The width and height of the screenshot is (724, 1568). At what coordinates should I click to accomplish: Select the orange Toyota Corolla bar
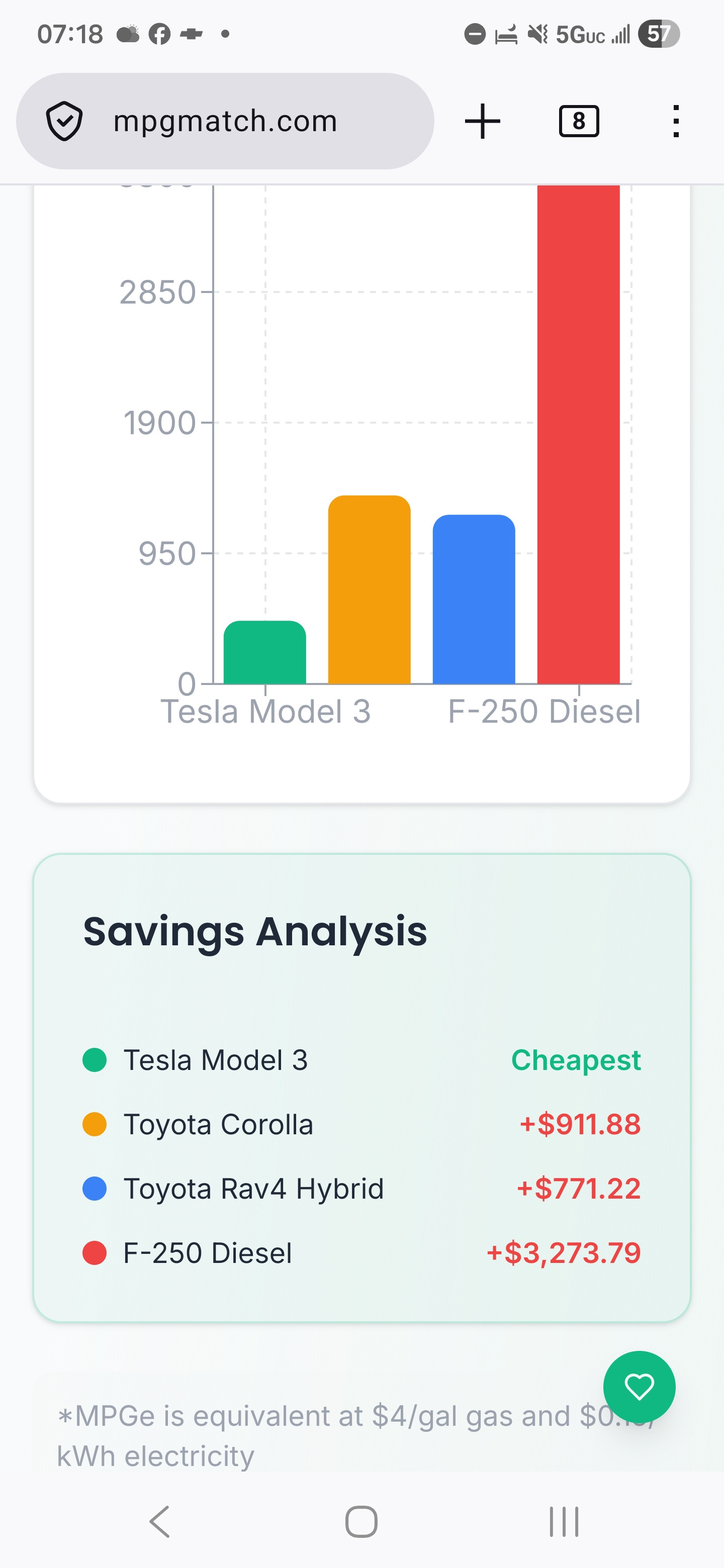click(369, 589)
